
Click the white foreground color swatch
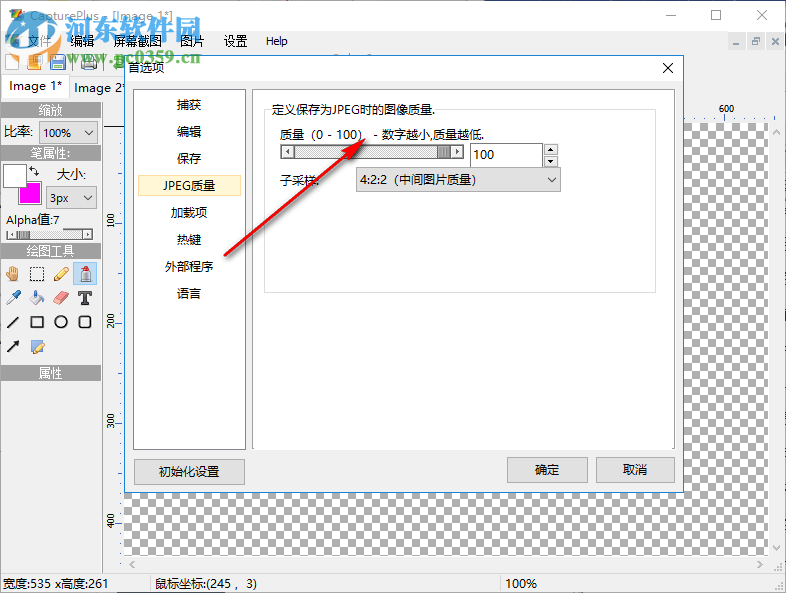pos(15,175)
